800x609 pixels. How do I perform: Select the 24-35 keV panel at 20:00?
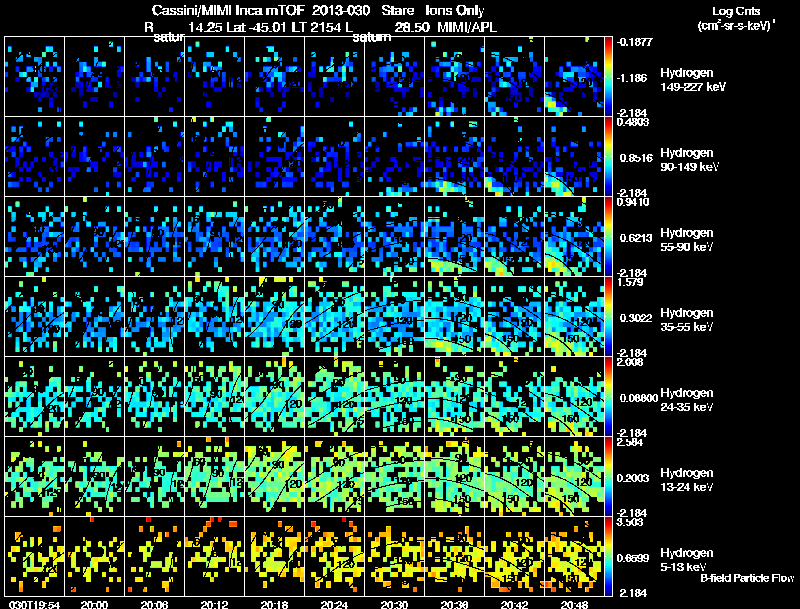pos(94,397)
